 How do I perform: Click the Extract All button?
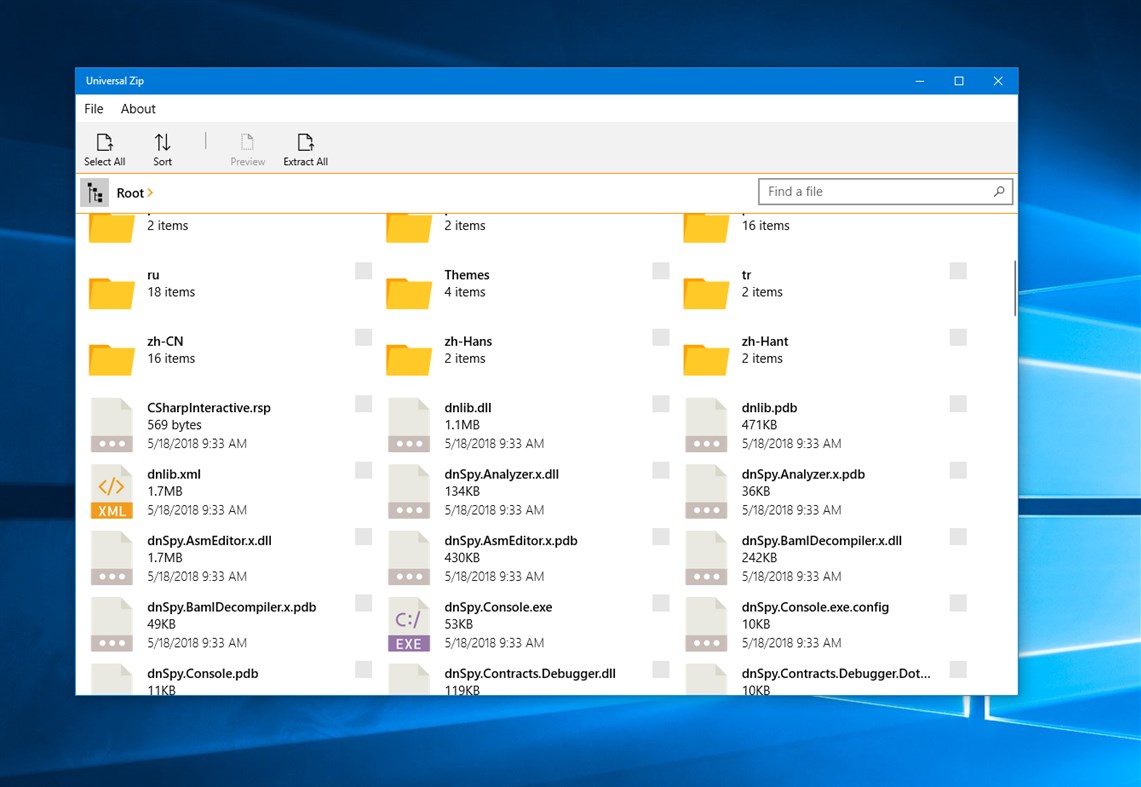(x=305, y=147)
